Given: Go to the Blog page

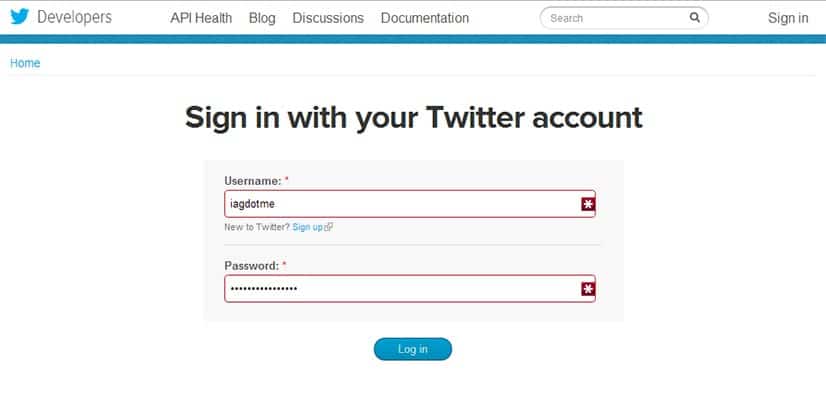Looking at the screenshot, I should [x=262, y=18].
